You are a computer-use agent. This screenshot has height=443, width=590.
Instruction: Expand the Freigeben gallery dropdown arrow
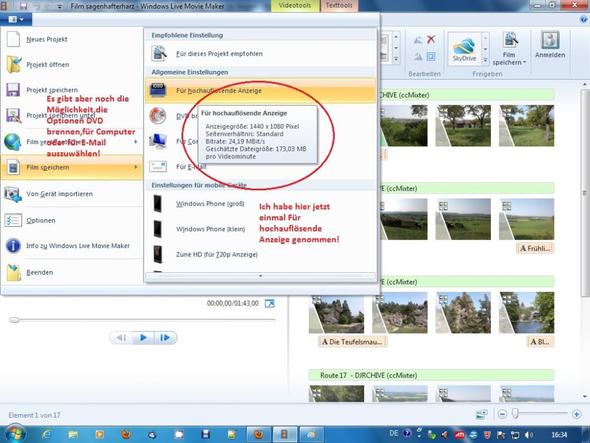tap(485, 60)
